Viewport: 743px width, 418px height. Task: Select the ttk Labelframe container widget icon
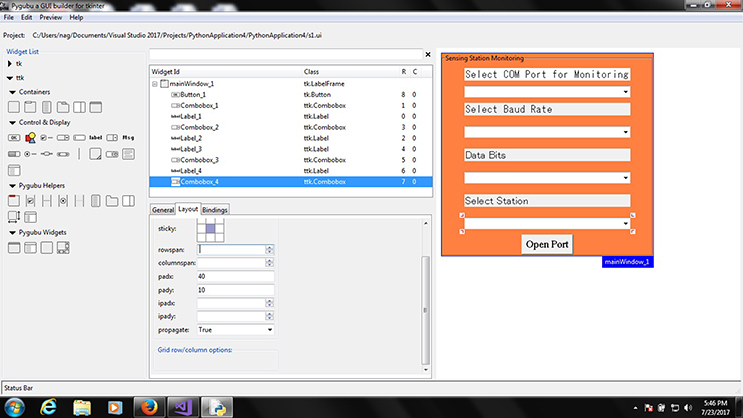coord(30,107)
